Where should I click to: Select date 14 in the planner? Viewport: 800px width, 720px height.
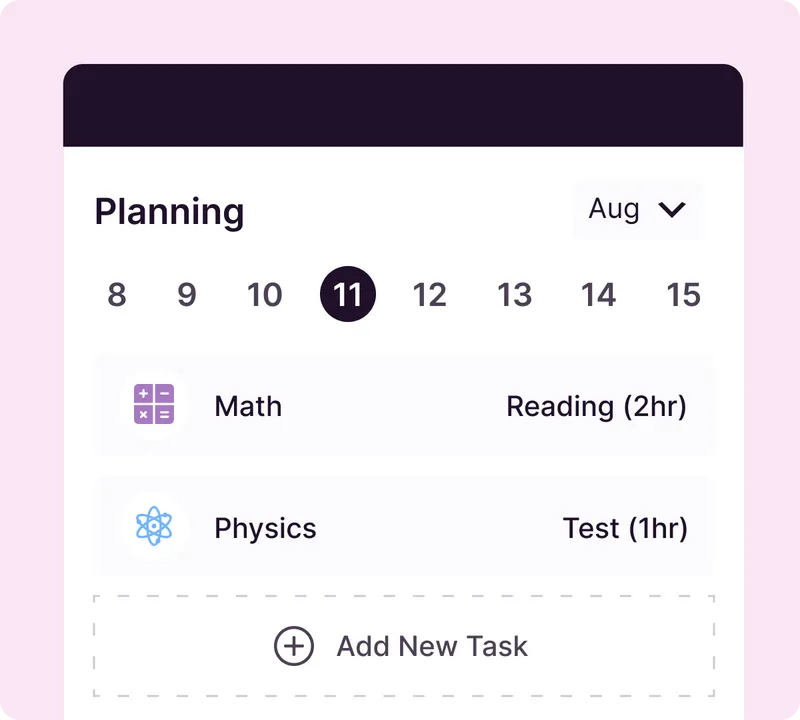(598, 295)
